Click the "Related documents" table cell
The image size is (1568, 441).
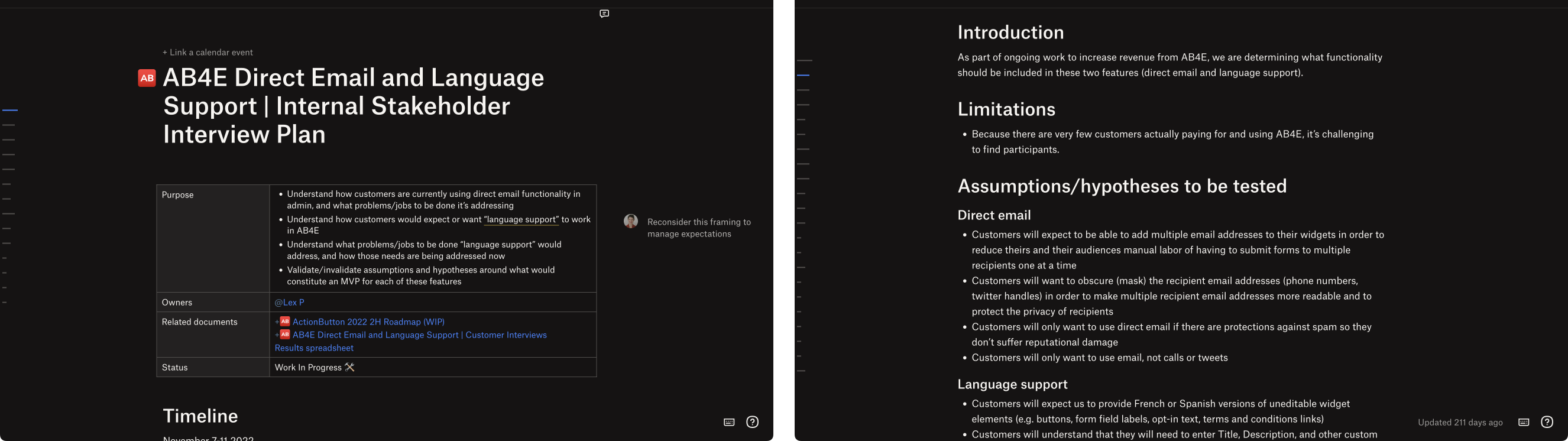(x=213, y=335)
